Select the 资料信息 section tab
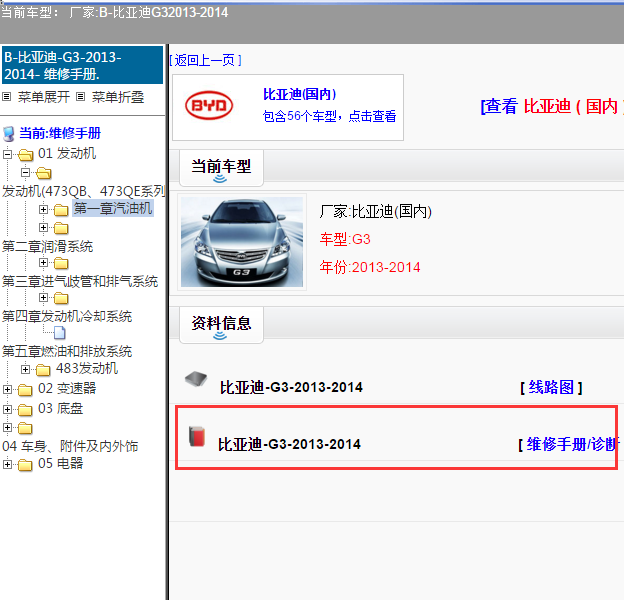Viewport: 624px width, 600px height. pos(221,325)
